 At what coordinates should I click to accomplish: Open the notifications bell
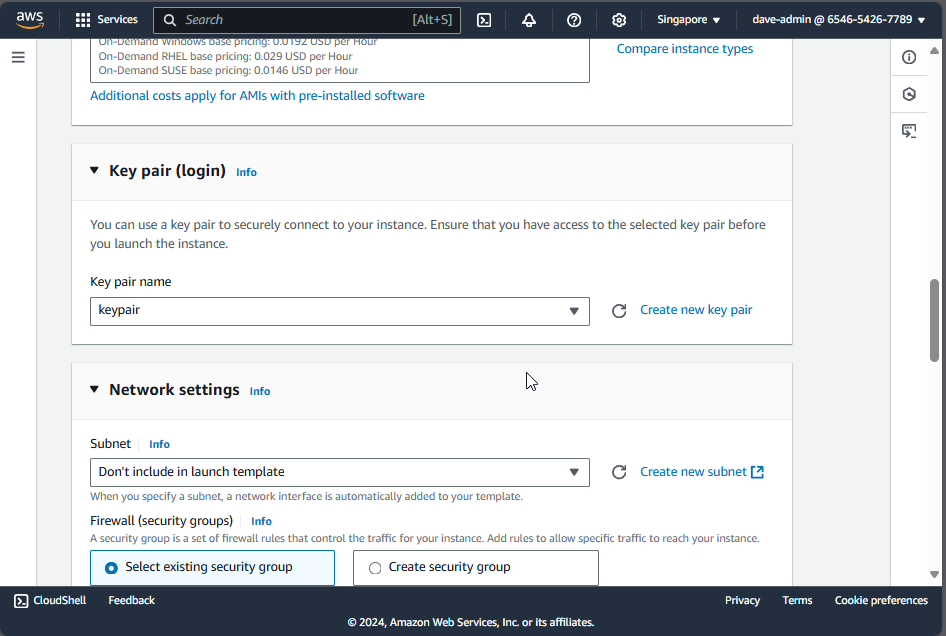pyautogui.click(x=529, y=20)
